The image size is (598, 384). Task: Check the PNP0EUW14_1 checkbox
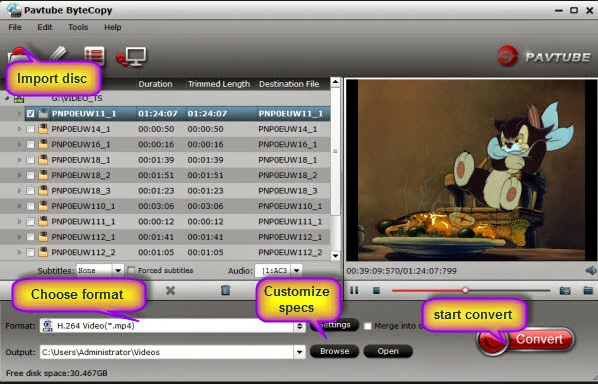[x=31, y=129]
